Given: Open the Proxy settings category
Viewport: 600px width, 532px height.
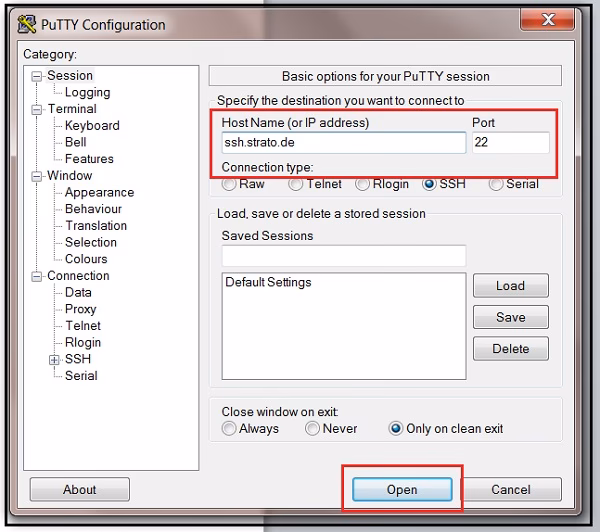Looking at the screenshot, I should 81,309.
